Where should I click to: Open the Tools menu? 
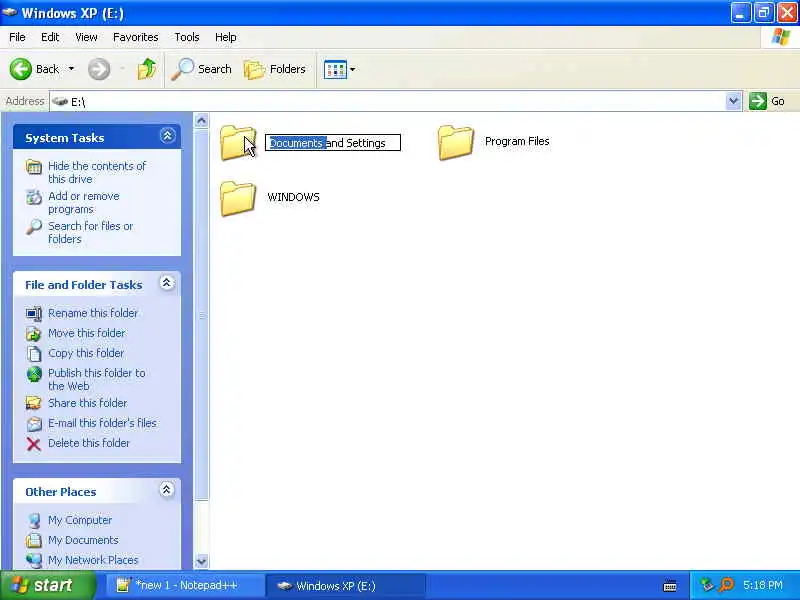point(187,37)
